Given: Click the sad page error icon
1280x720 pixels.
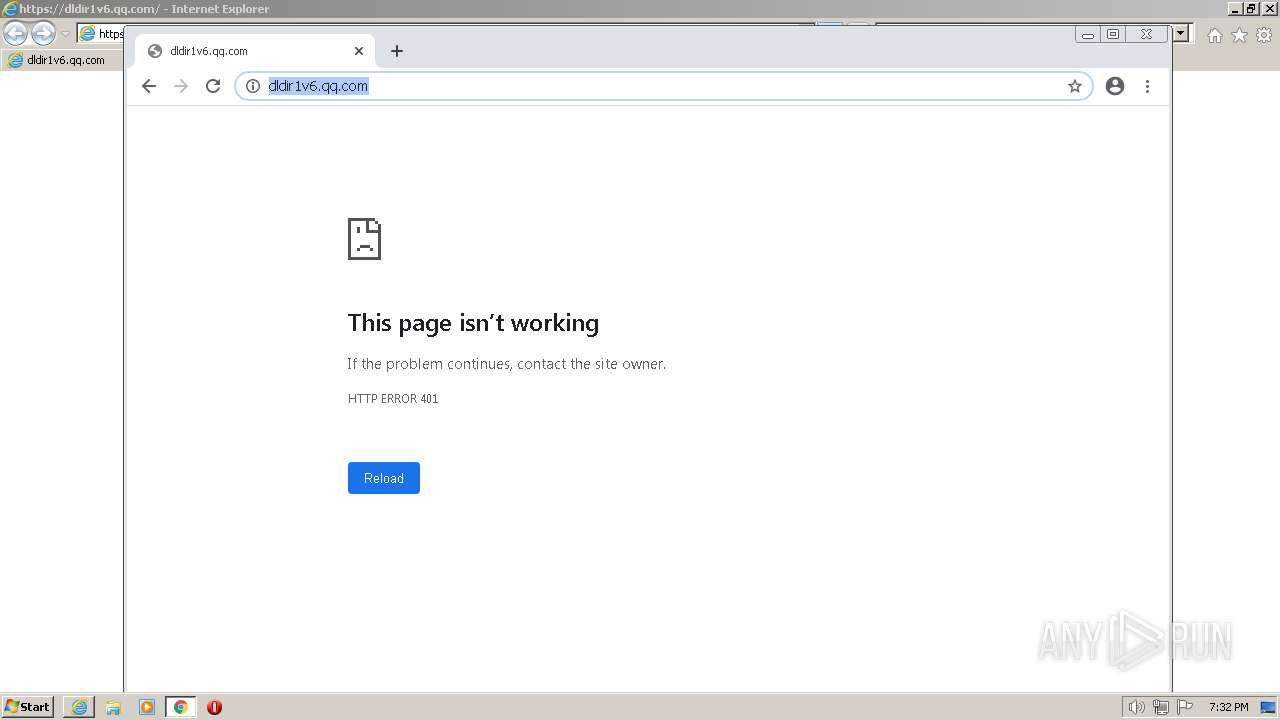Looking at the screenshot, I should click(364, 239).
